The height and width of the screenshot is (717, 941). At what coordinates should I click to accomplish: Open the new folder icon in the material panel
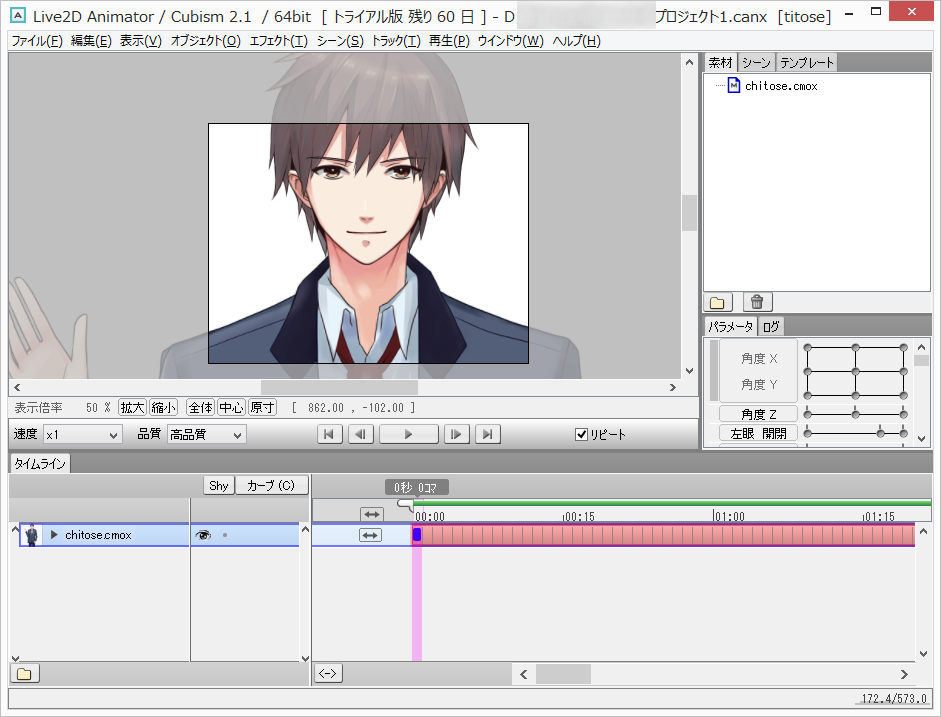(x=718, y=301)
